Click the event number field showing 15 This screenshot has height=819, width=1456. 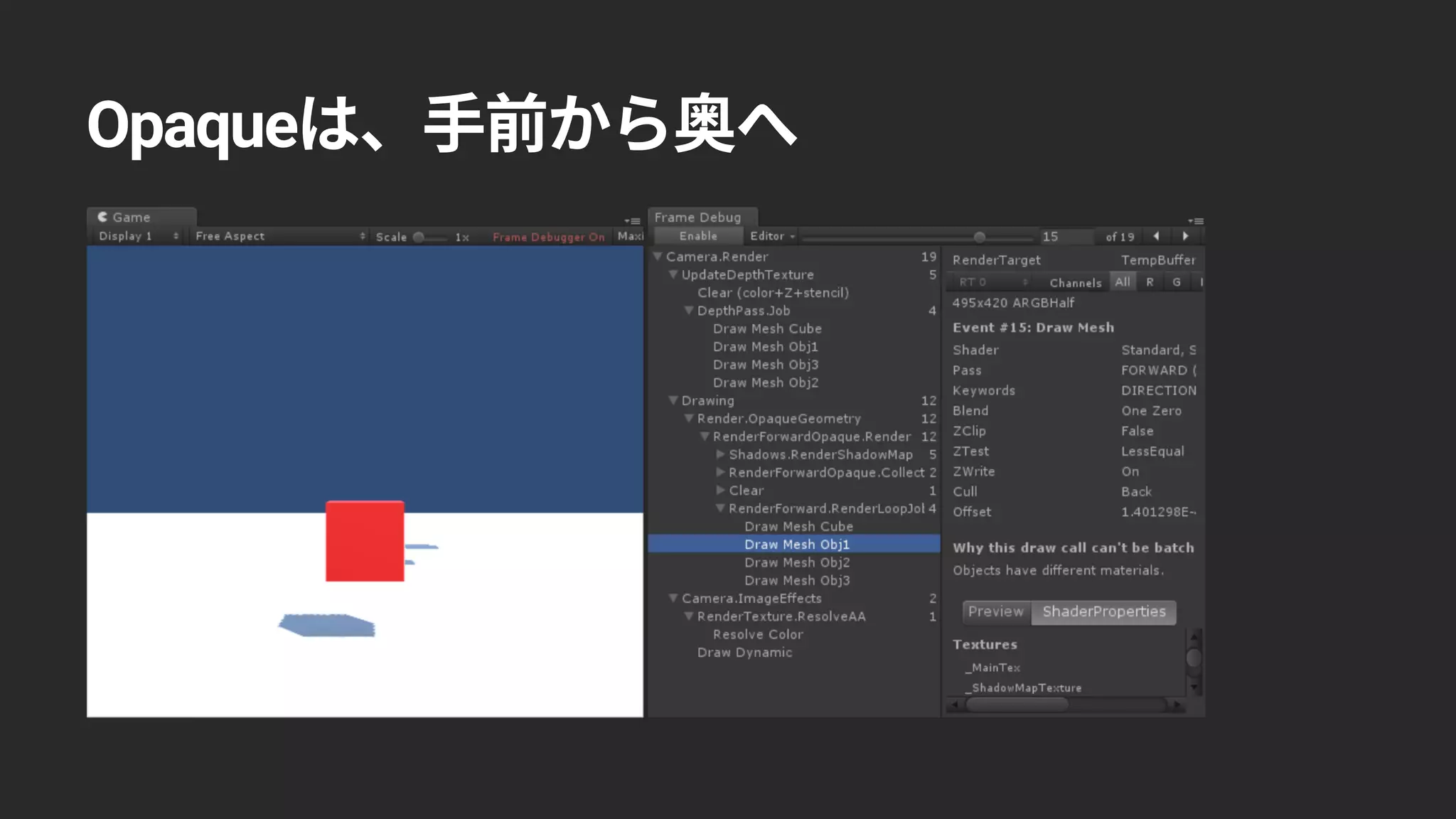(x=1064, y=237)
